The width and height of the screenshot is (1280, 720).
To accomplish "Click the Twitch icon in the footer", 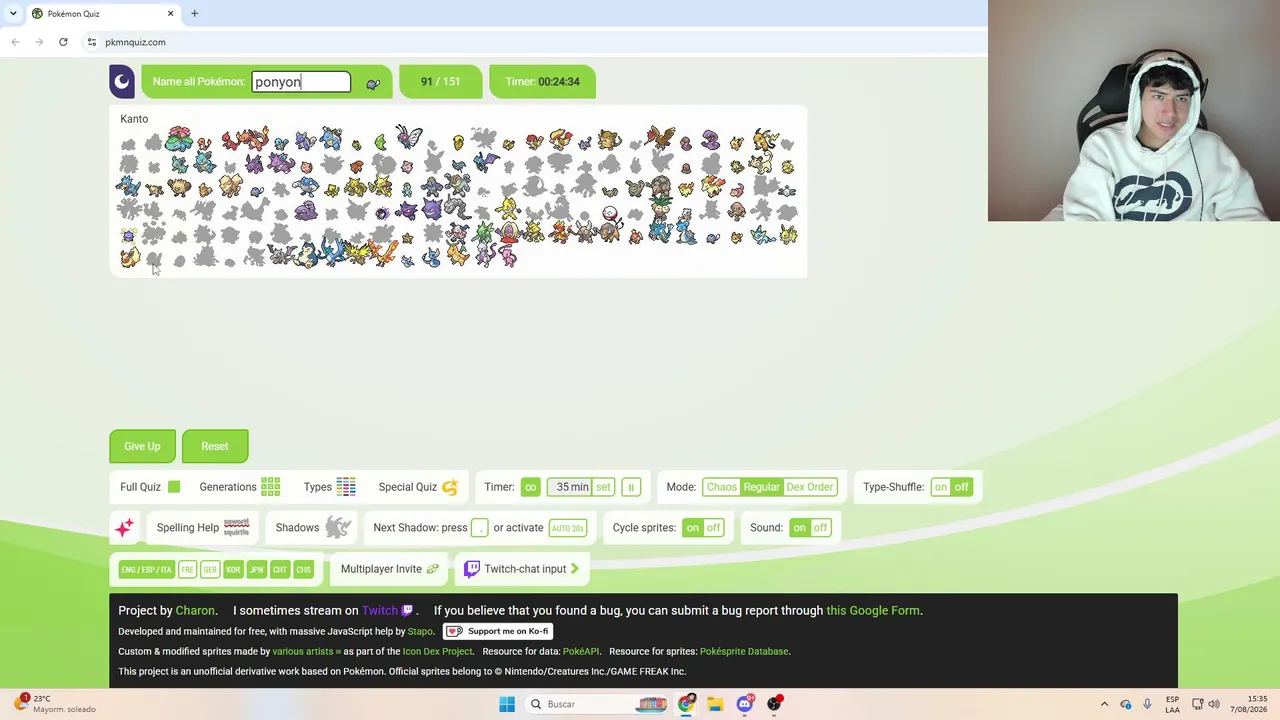I will click(407, 610).
